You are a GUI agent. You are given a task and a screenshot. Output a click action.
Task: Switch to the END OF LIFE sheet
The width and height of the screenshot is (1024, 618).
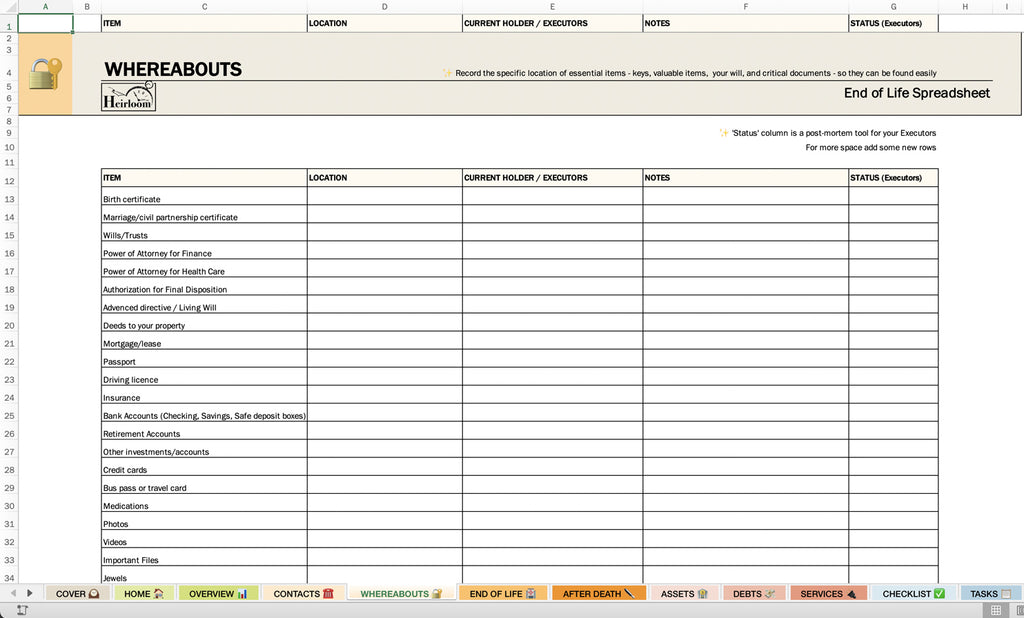502,593
